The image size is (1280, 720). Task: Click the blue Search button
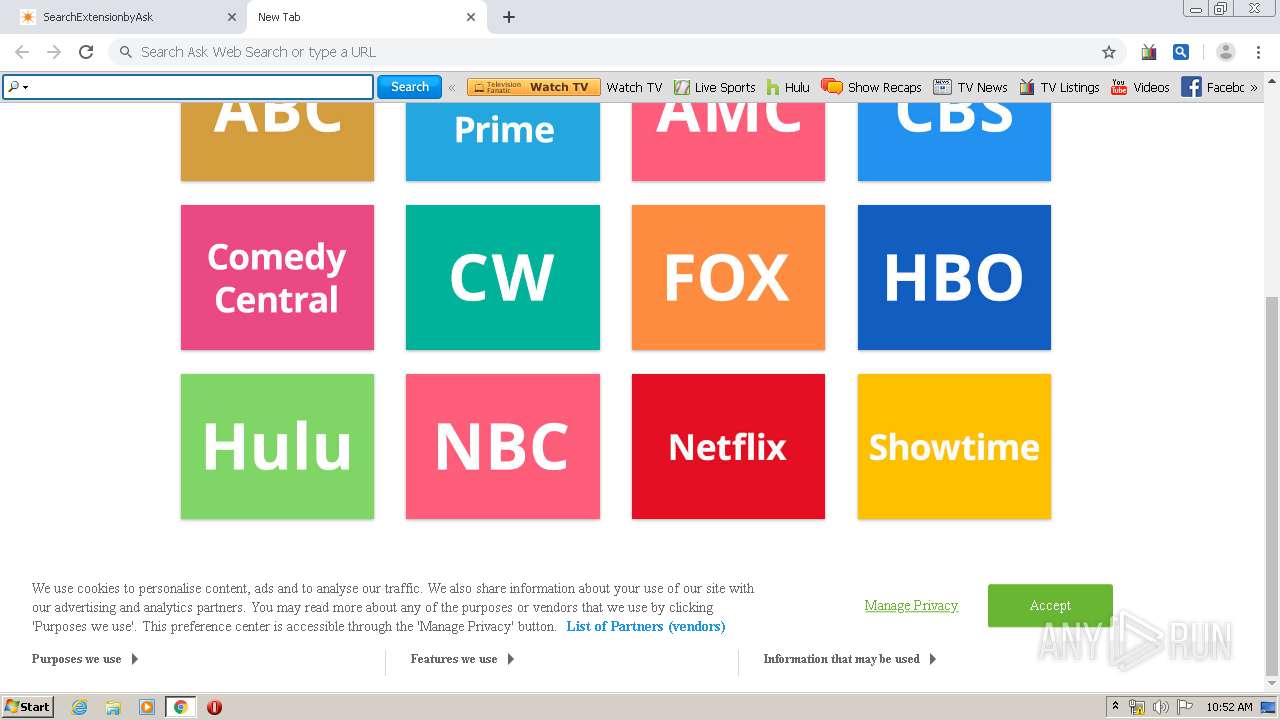pos(409,87)
